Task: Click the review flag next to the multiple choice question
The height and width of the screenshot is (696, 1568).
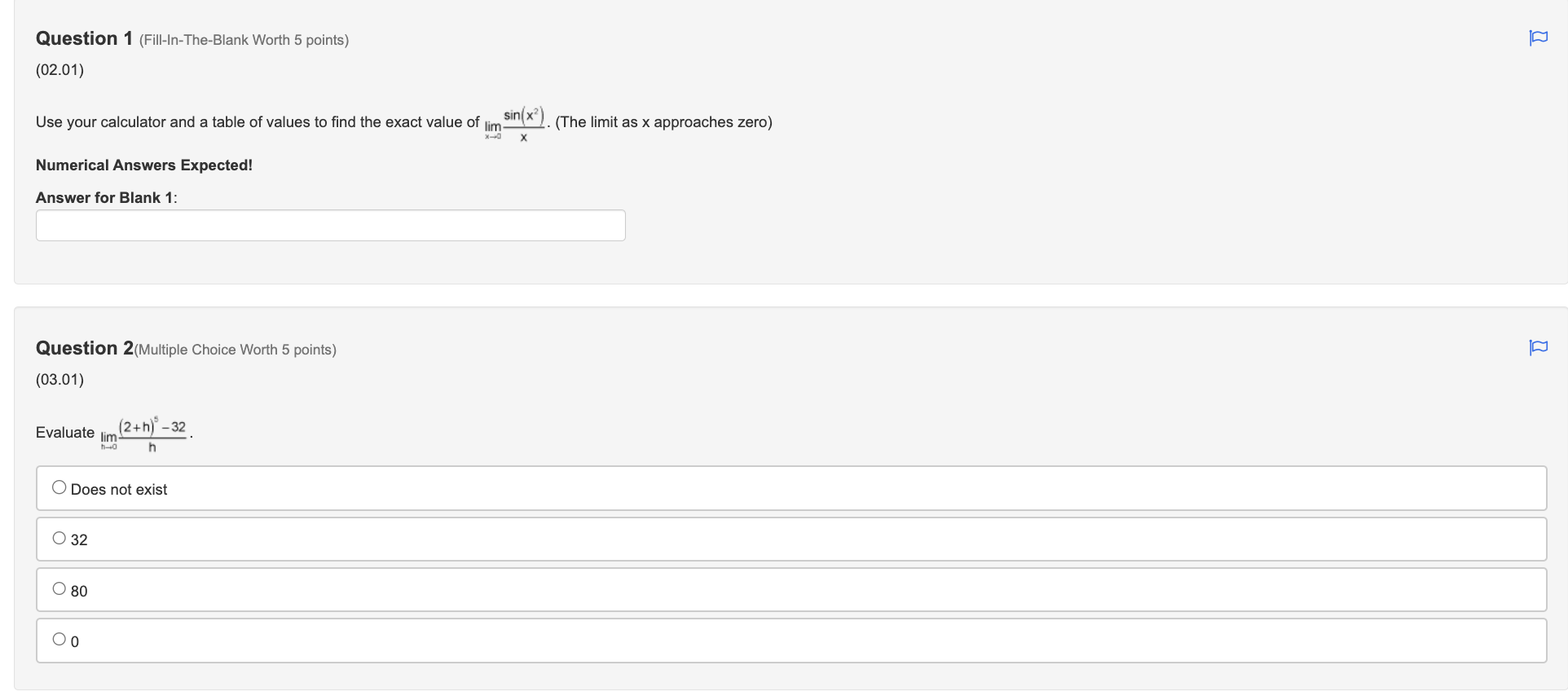Action: tap(1539, 347)
